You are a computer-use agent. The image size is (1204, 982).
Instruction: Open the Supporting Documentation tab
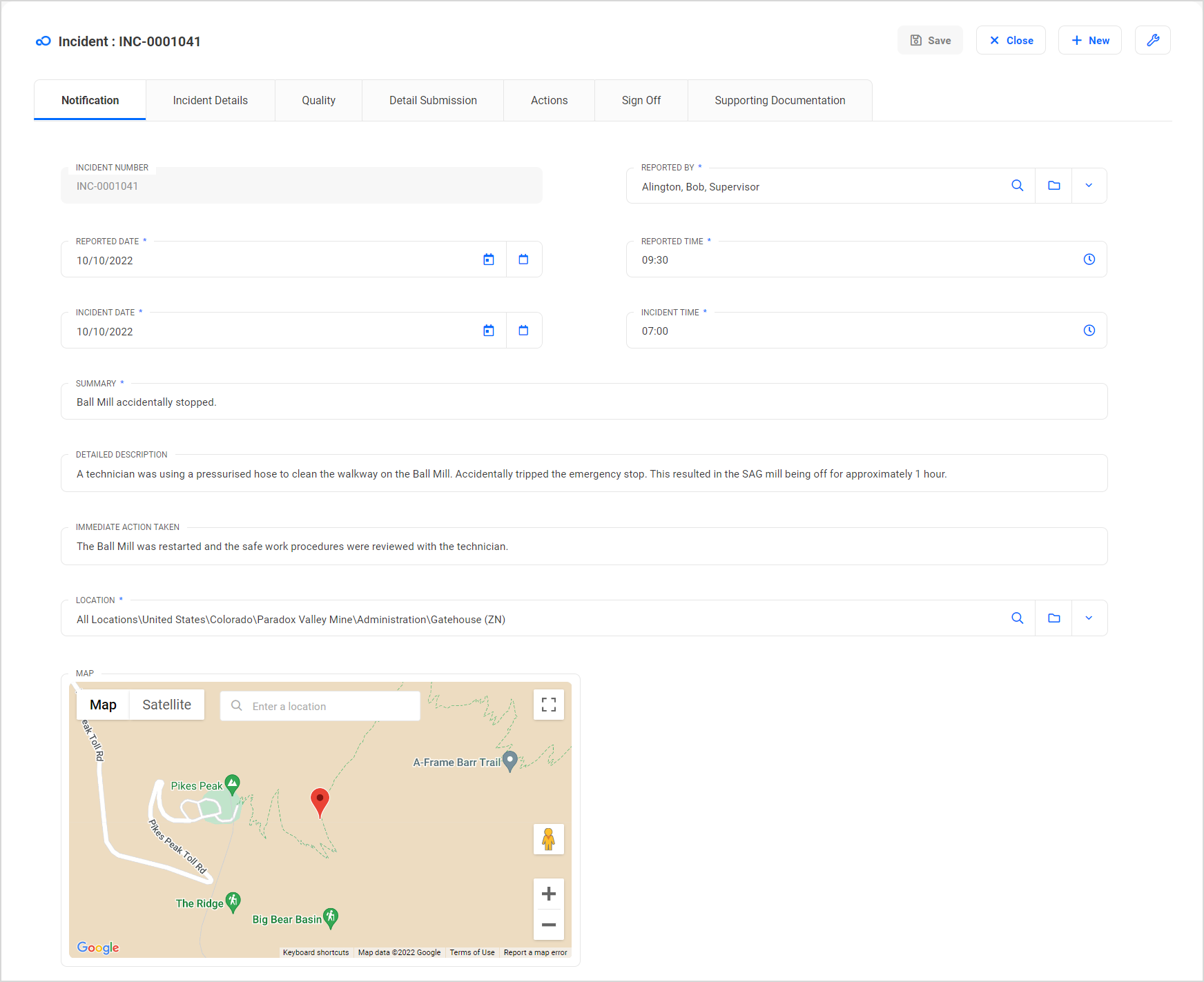coord(779,100)
